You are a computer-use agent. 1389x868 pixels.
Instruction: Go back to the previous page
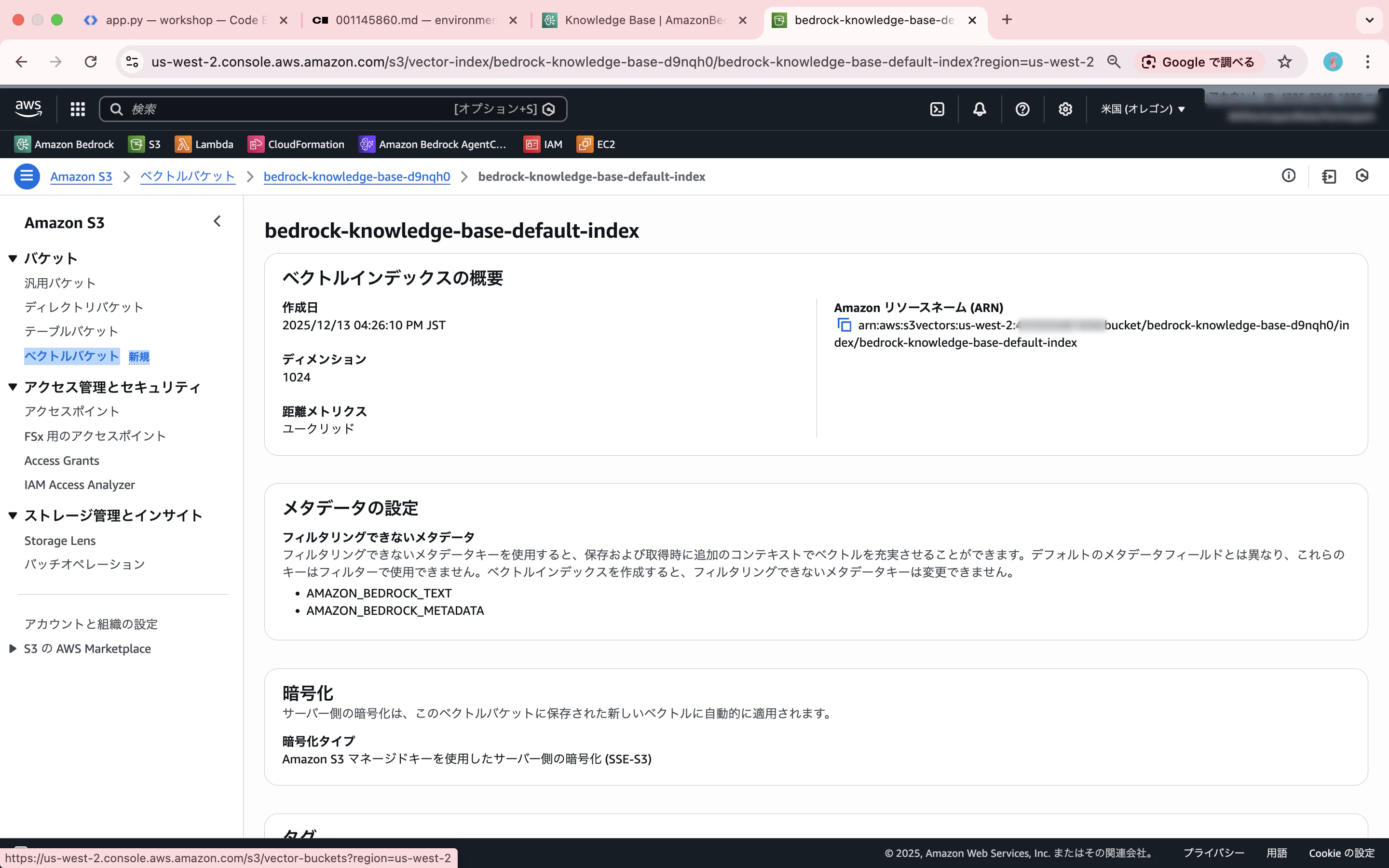pos(21,61)
